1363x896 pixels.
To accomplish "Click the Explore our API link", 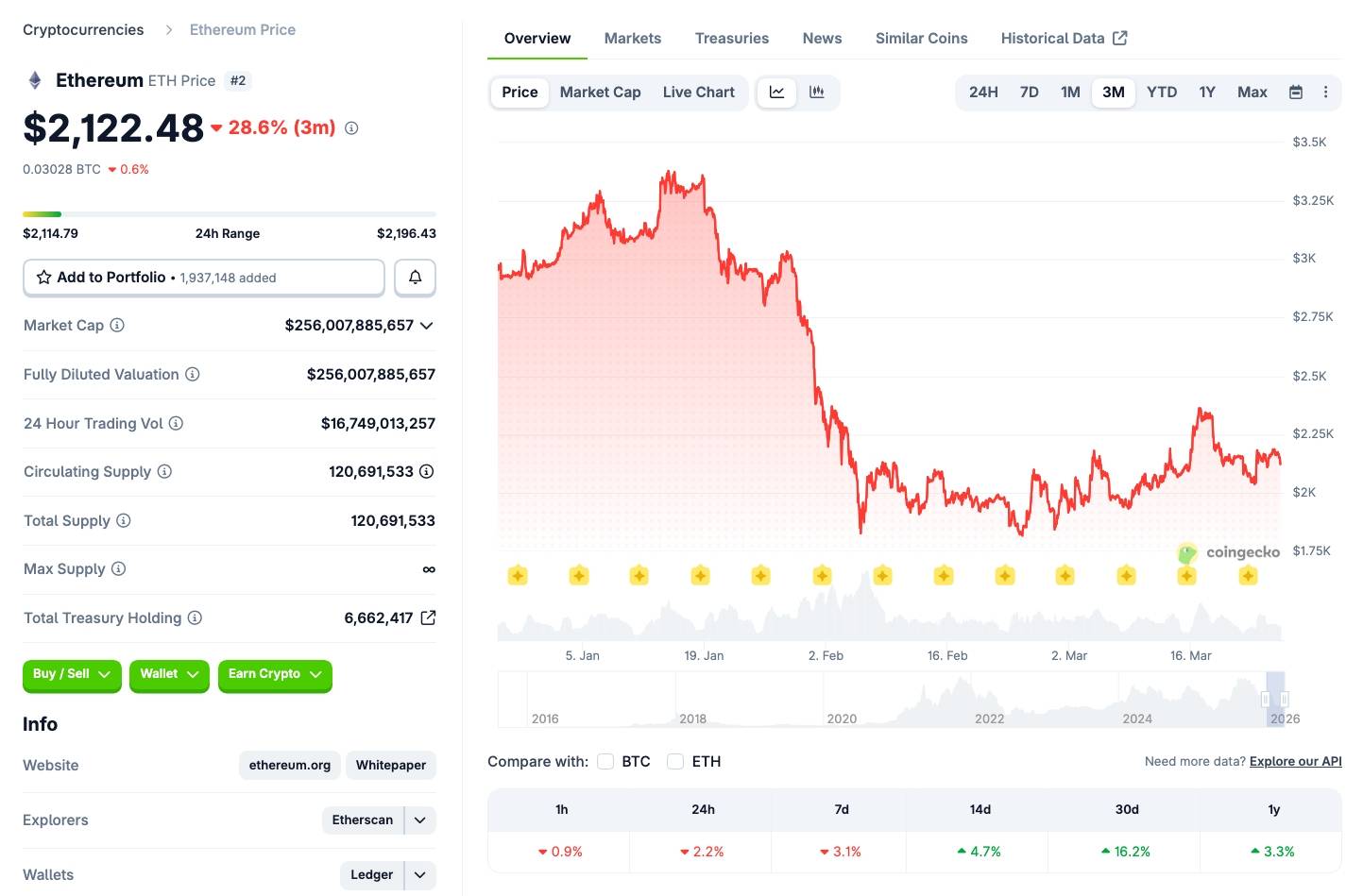I will pyautogui.click(x=1295, y=762).
